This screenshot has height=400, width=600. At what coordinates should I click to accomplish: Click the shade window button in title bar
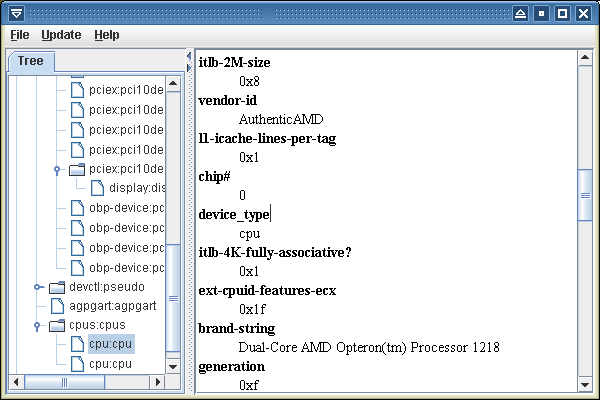pyautogui.click(x=520, y=14)
